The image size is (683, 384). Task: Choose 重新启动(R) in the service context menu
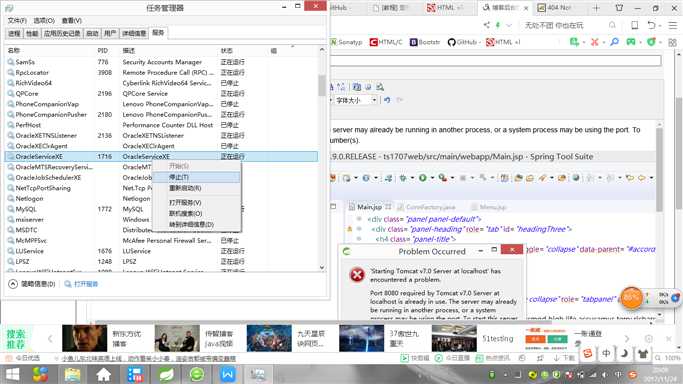tap(196, 188)
